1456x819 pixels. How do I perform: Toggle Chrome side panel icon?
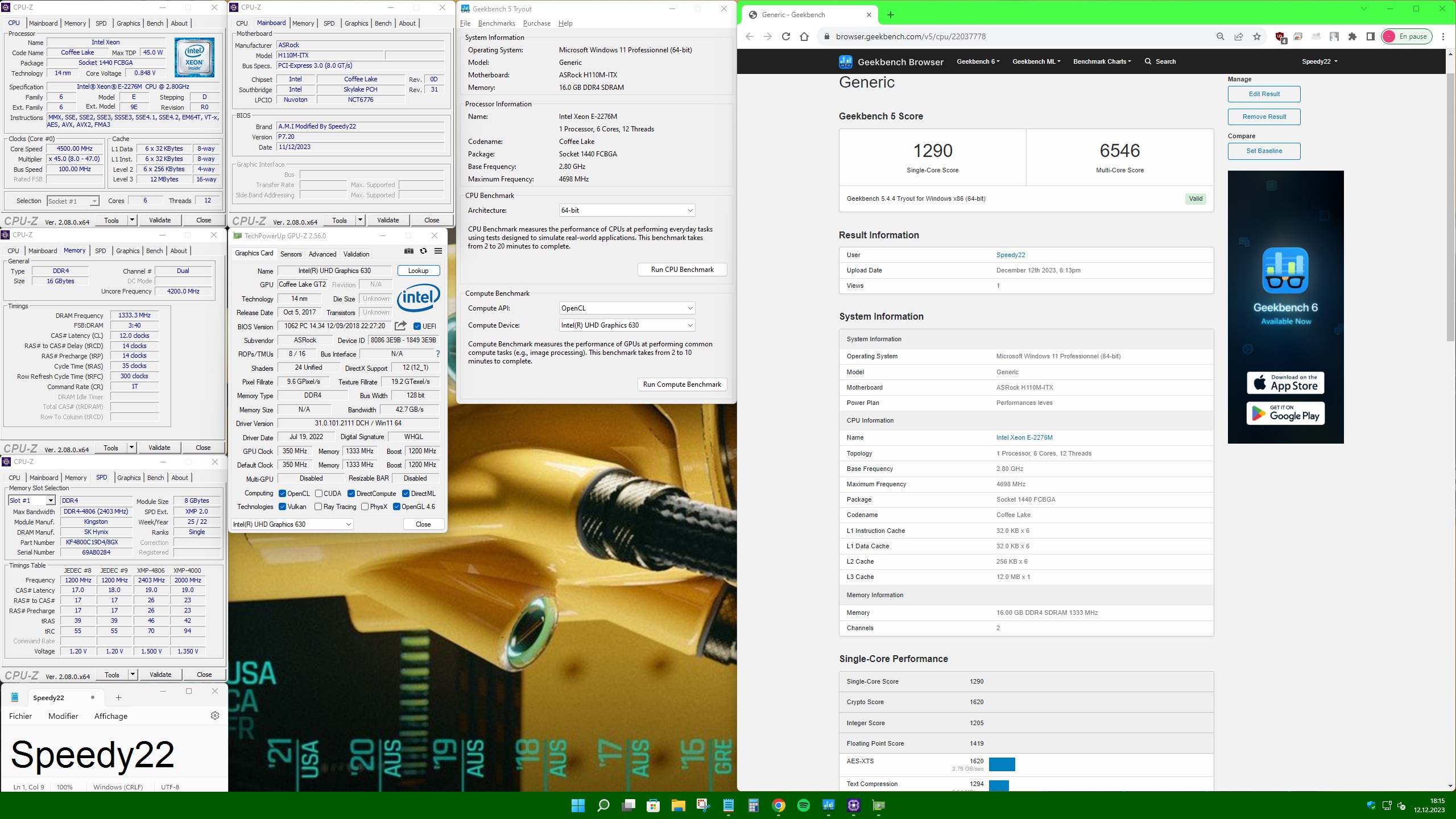coord(1370,36)
